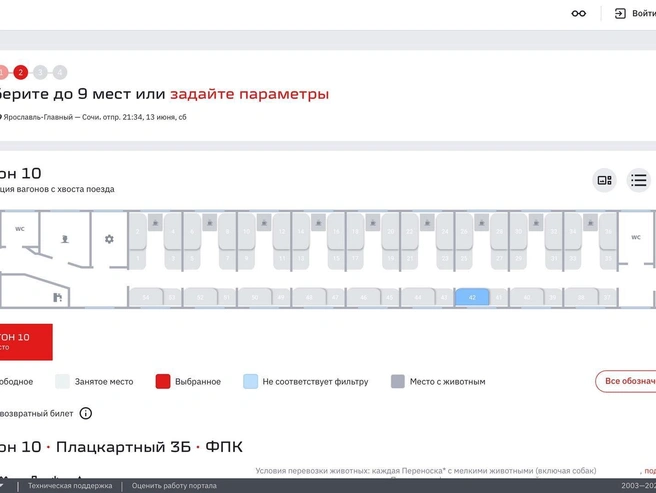Select side seat 41
The height and width of the screenshot is (493, 656).
pos(498,297)
